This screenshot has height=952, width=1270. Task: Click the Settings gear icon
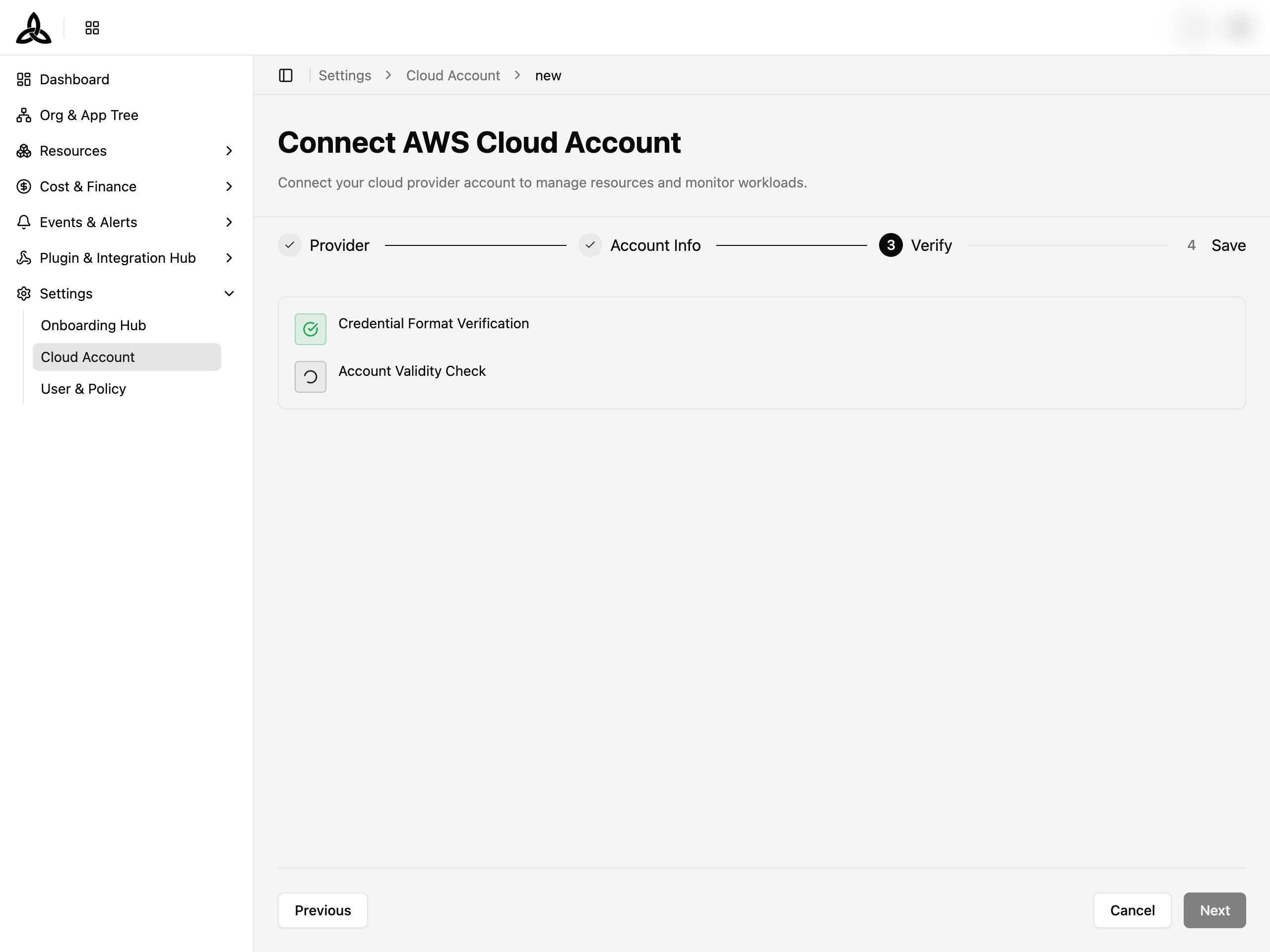click(23, 293)
